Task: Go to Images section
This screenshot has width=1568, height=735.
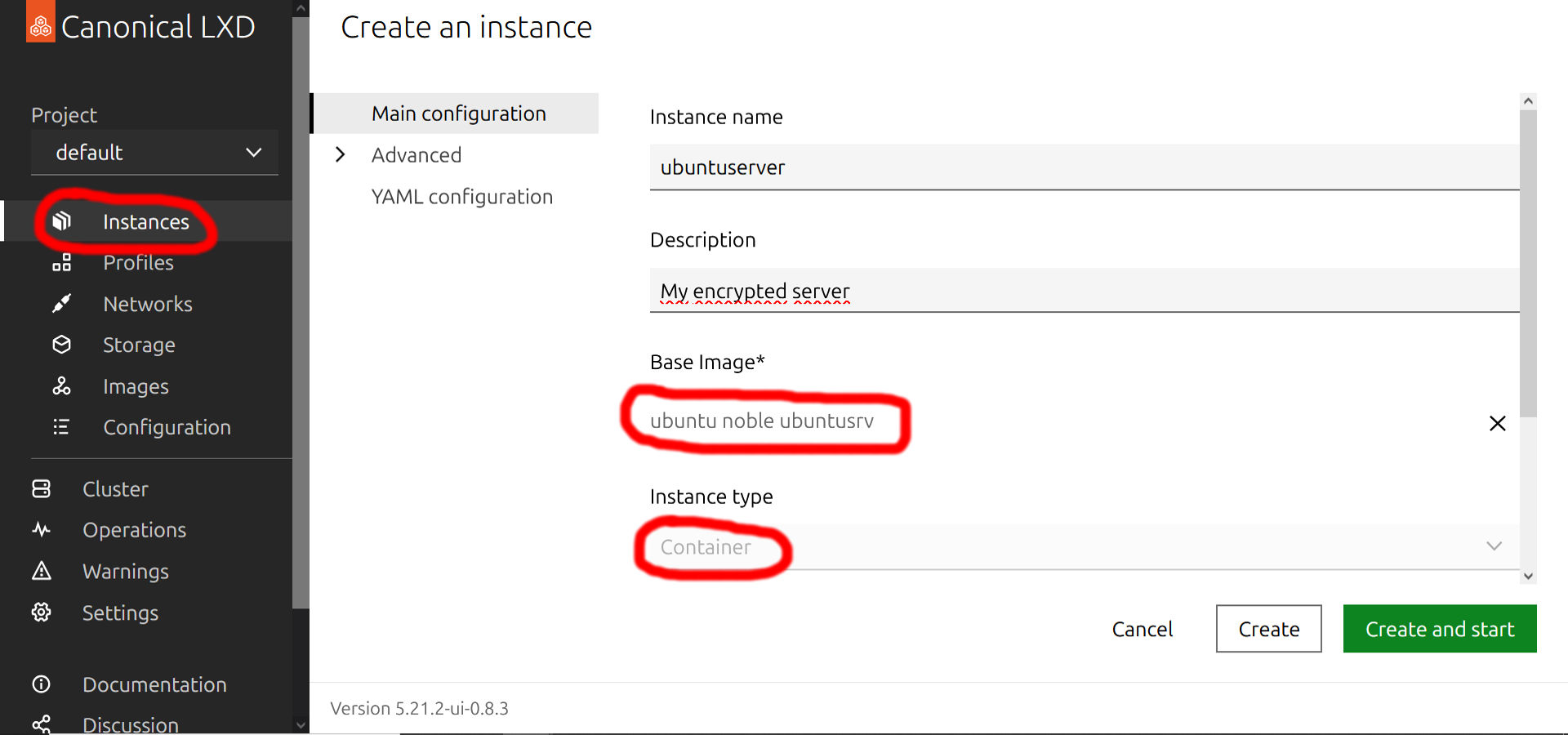Action: point(136,386)
